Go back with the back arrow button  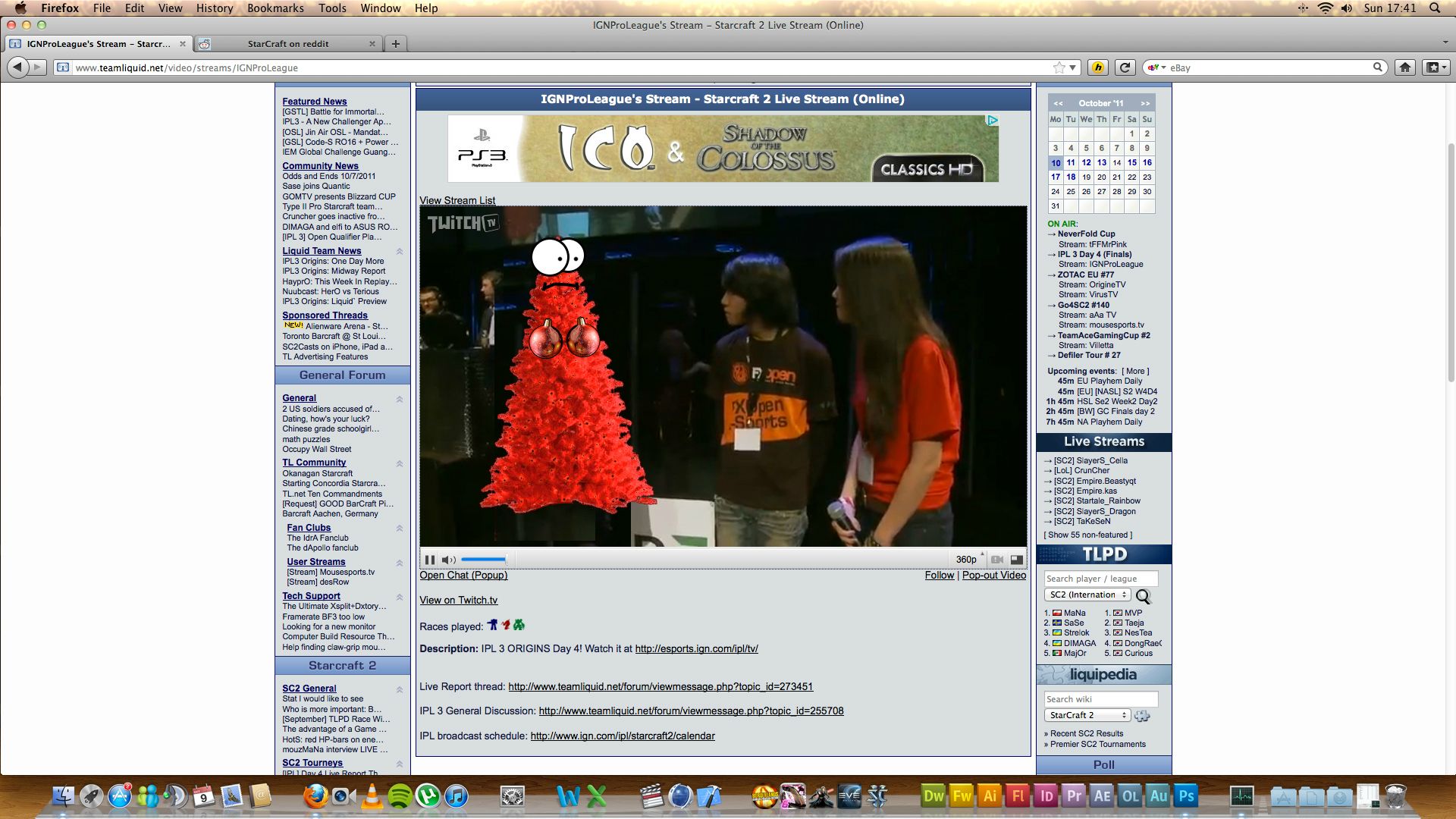17,67
